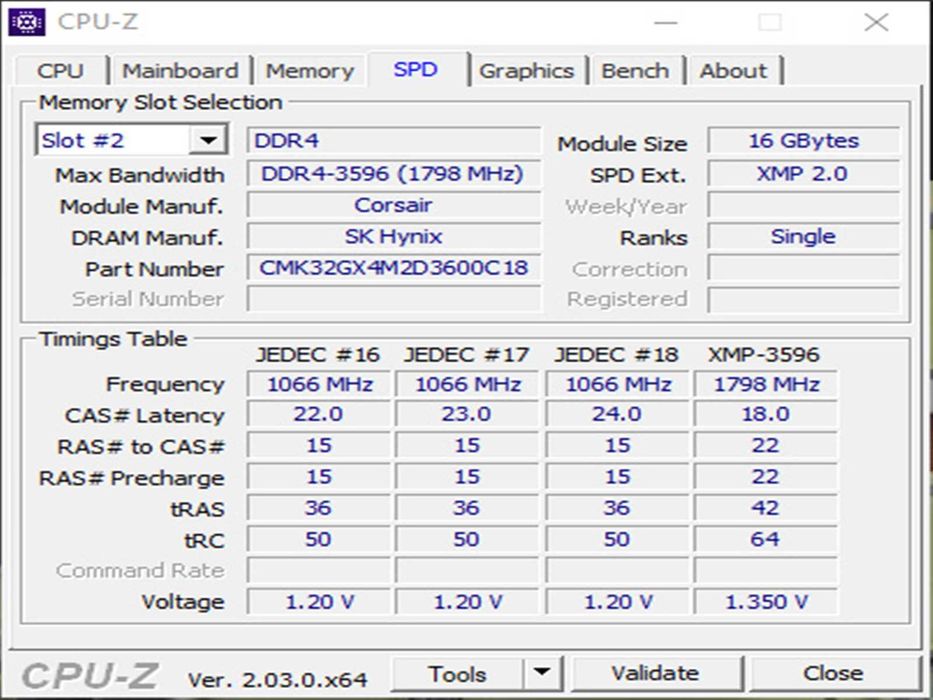Switch to the CPU tab
Viewport: 933px width, 700px height.
tap(61, 71)
